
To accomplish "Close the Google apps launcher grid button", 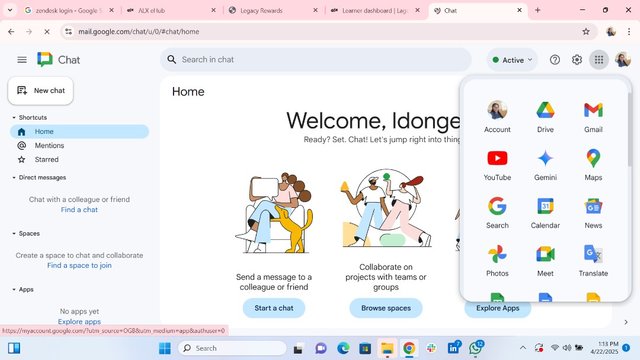I will pos(599,60).
